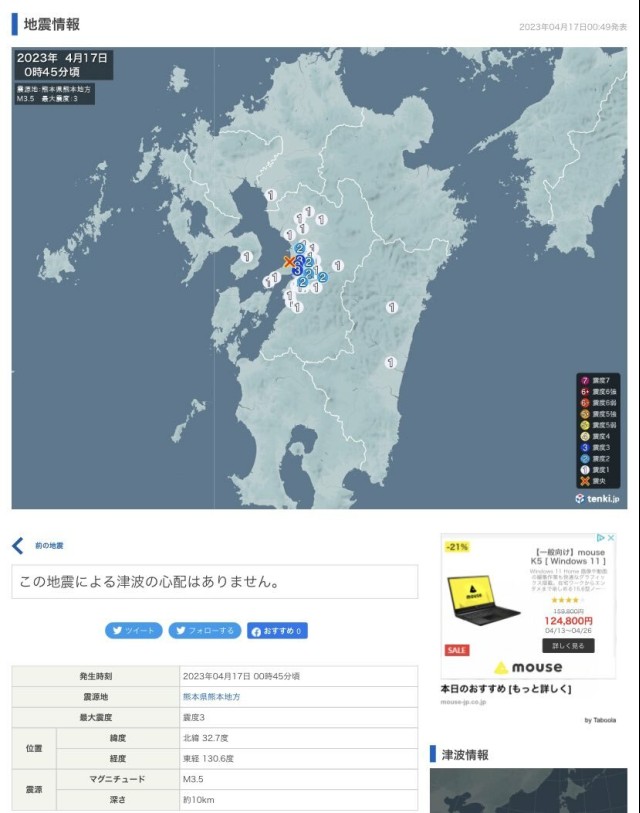Click the orange epicenter X marker on map

click(289, 262)
